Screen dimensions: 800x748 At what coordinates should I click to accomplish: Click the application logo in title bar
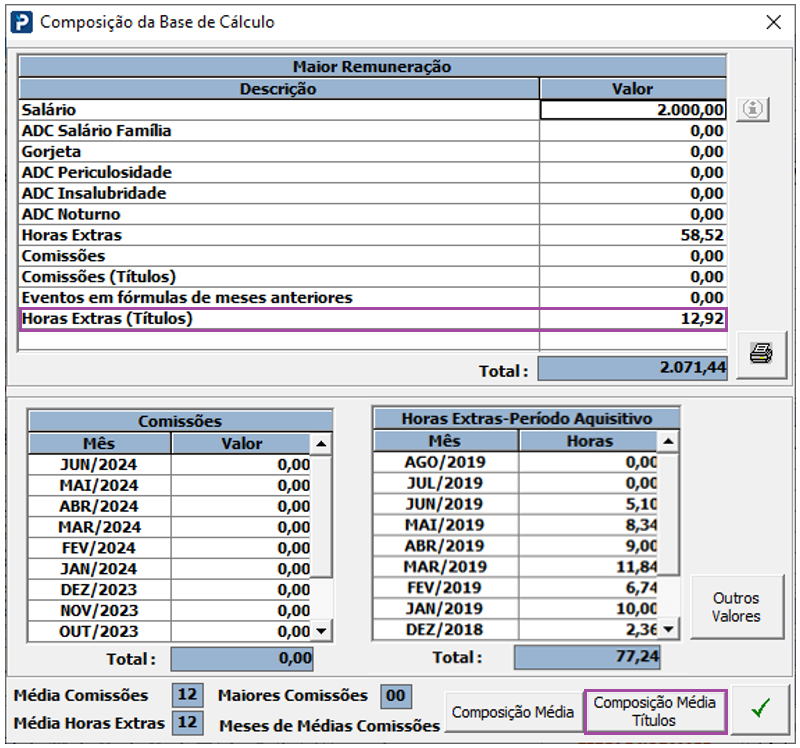(x=22, y=22)
